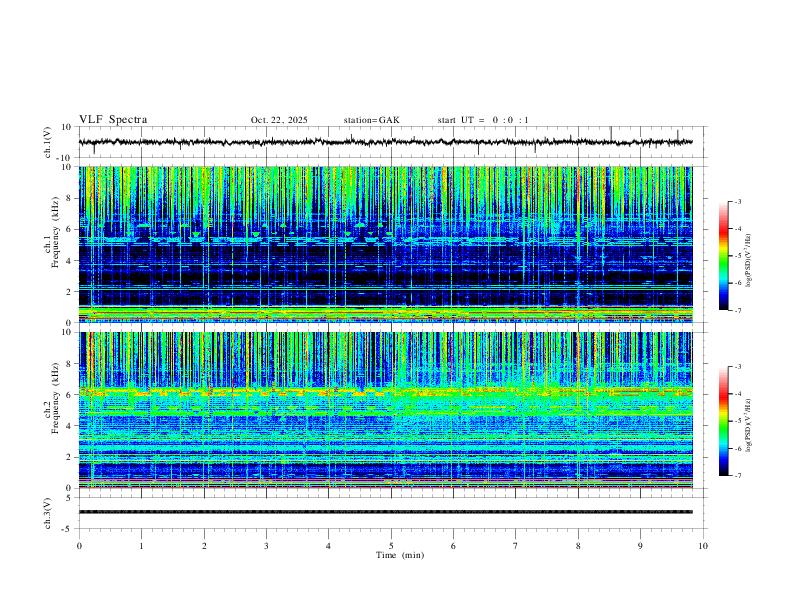Click time axis tick label "1"
Image resolution: width=792 pixels, height=612 pixels.
[141, 546]
